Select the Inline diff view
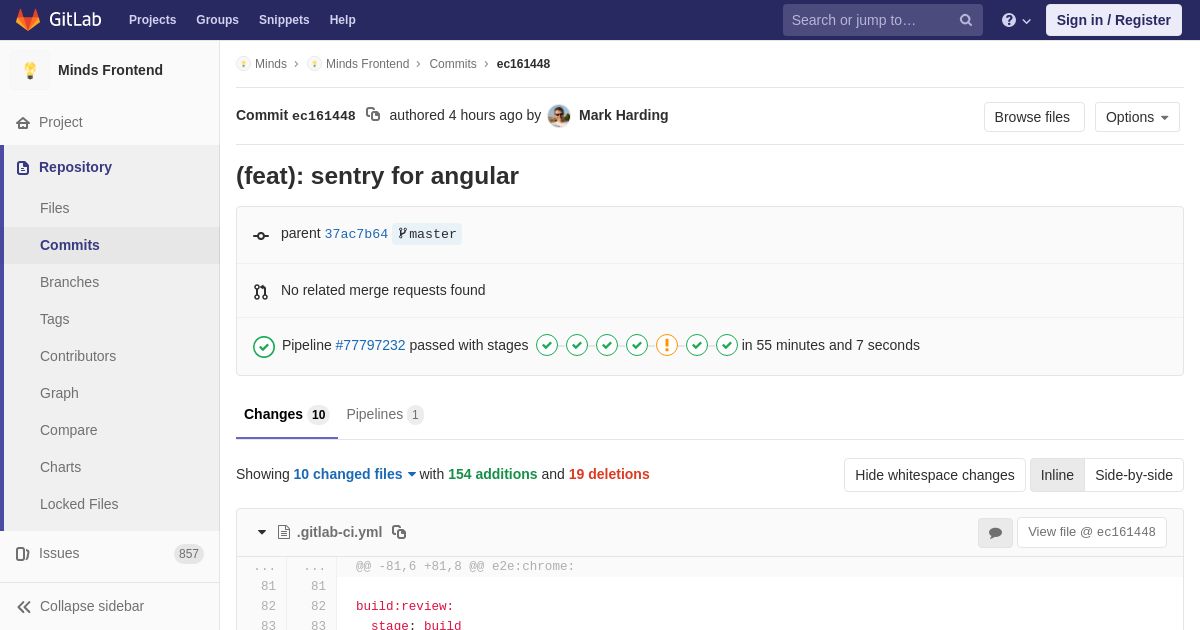The image size is (1200, 630). 1057,475
